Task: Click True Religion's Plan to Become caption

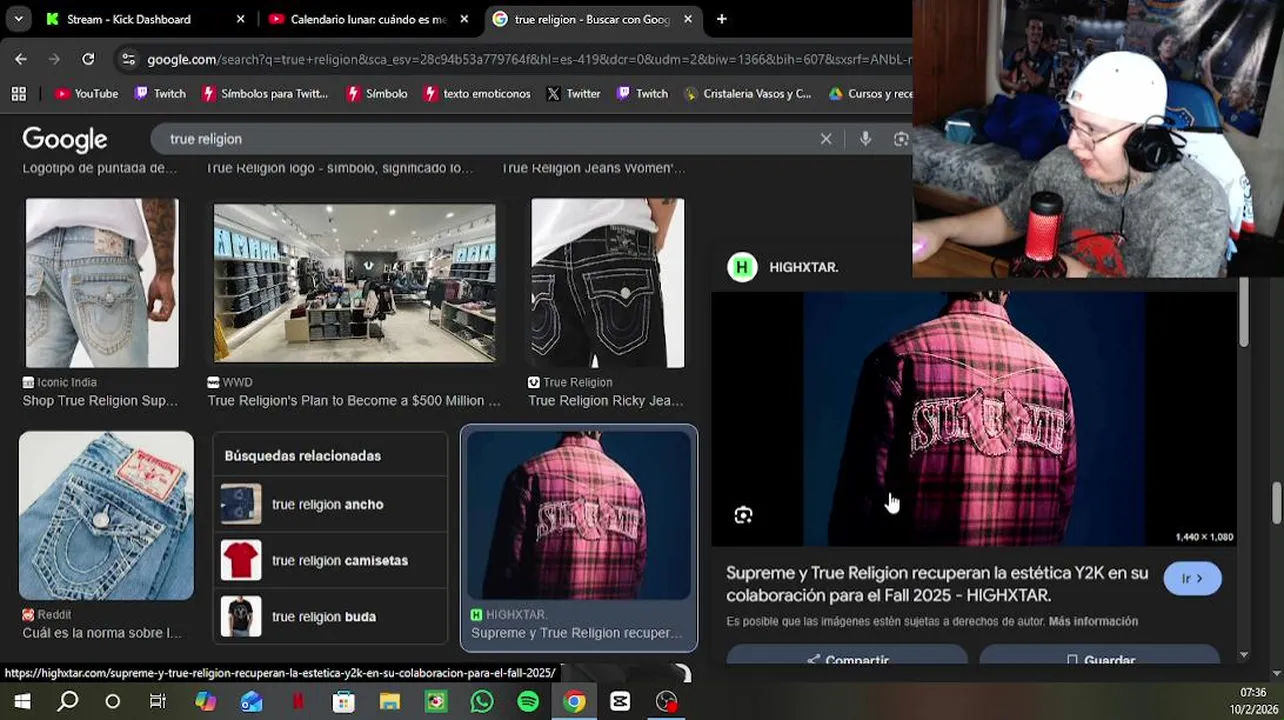Action: coord(354,400)
